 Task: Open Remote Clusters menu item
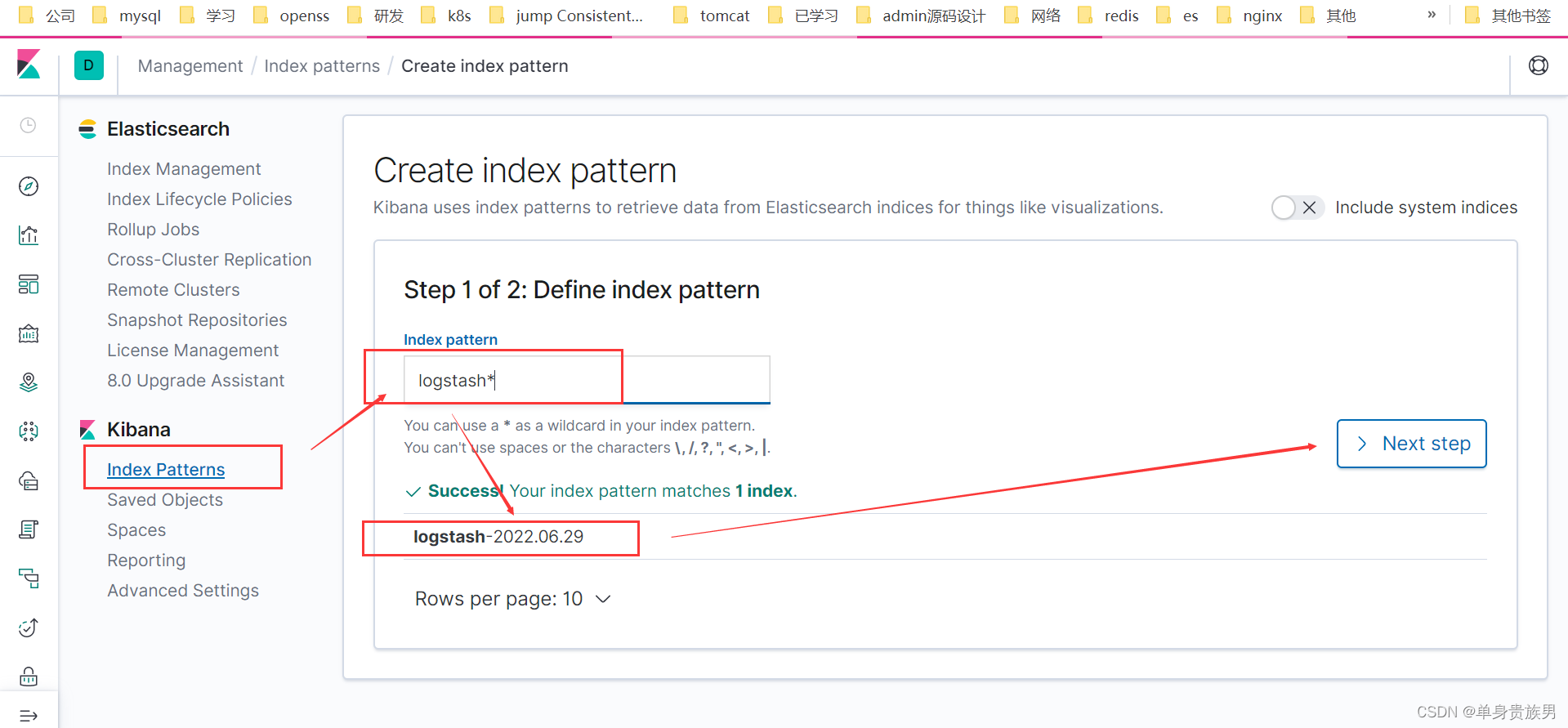pyautogui.click(x=173, y=290)
